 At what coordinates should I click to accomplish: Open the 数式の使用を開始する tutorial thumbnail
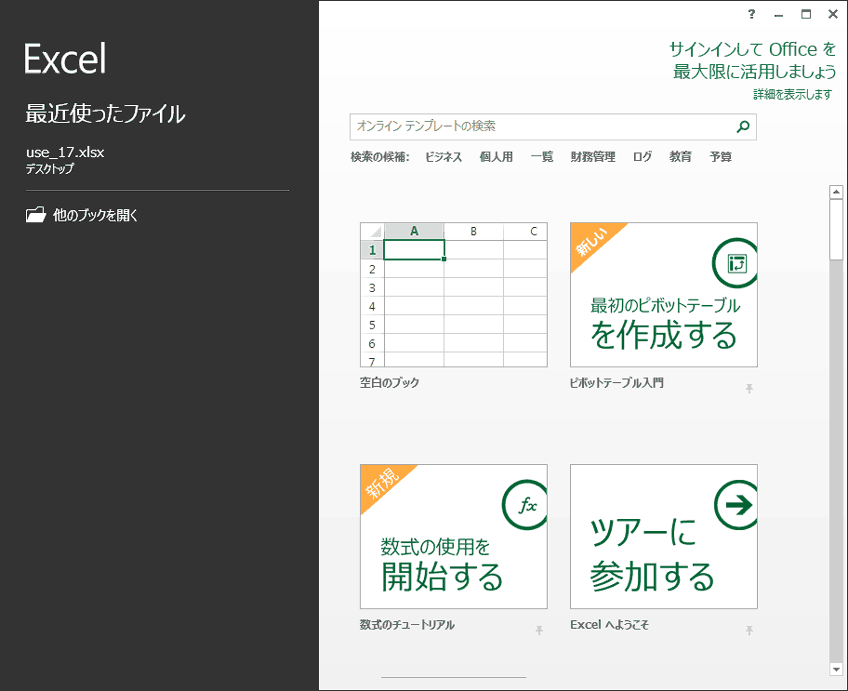coord(454,536)
